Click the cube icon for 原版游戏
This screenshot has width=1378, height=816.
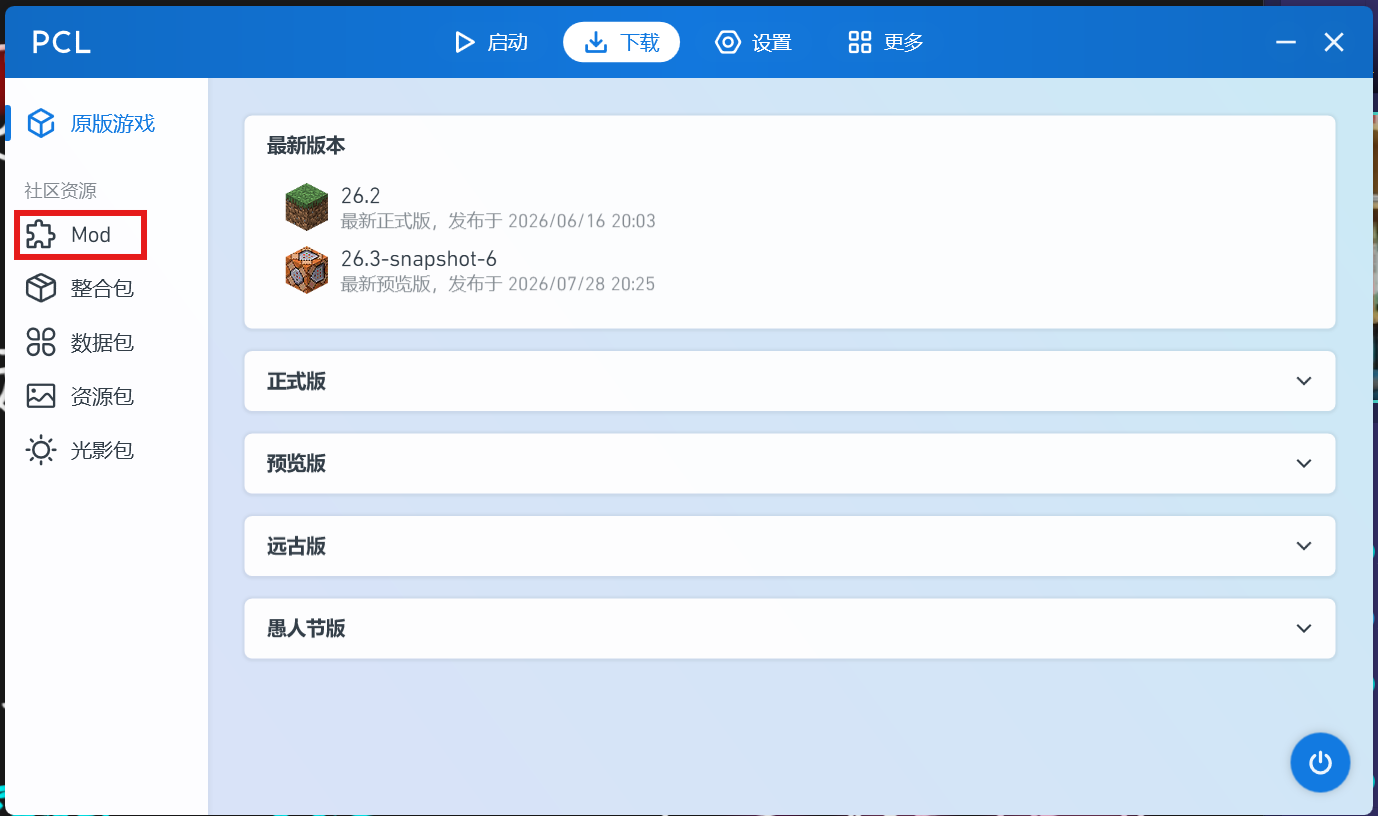[x=41, y=123]
